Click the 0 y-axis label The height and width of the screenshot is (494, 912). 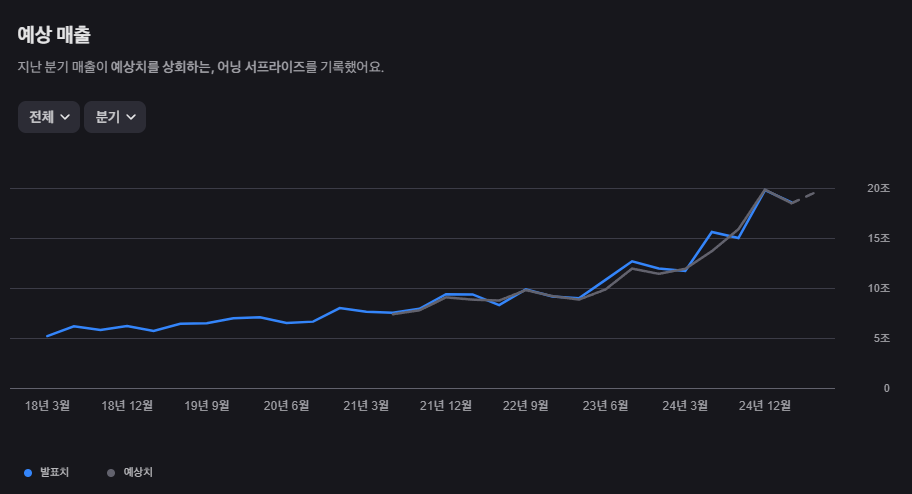point(886,388)
